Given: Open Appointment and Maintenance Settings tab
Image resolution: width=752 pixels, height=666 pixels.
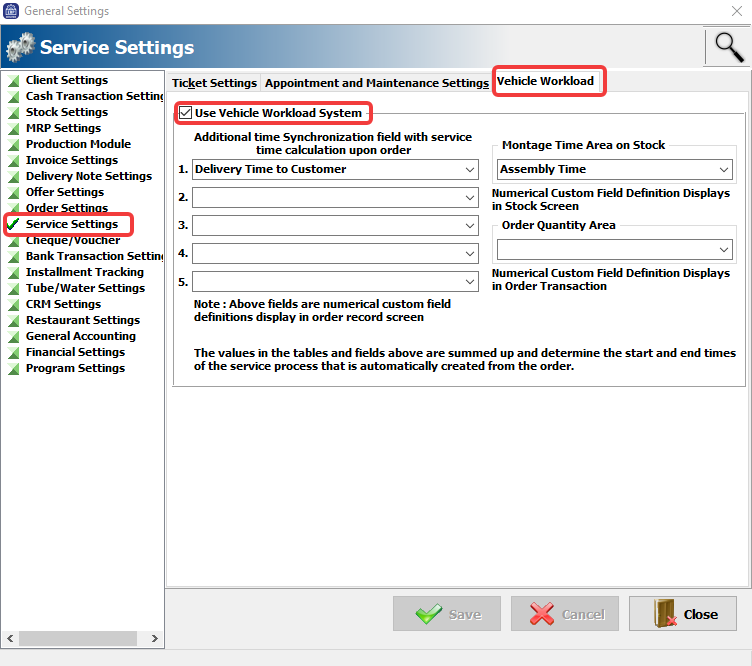Looking at the screenshot, I should click(377, 83).
